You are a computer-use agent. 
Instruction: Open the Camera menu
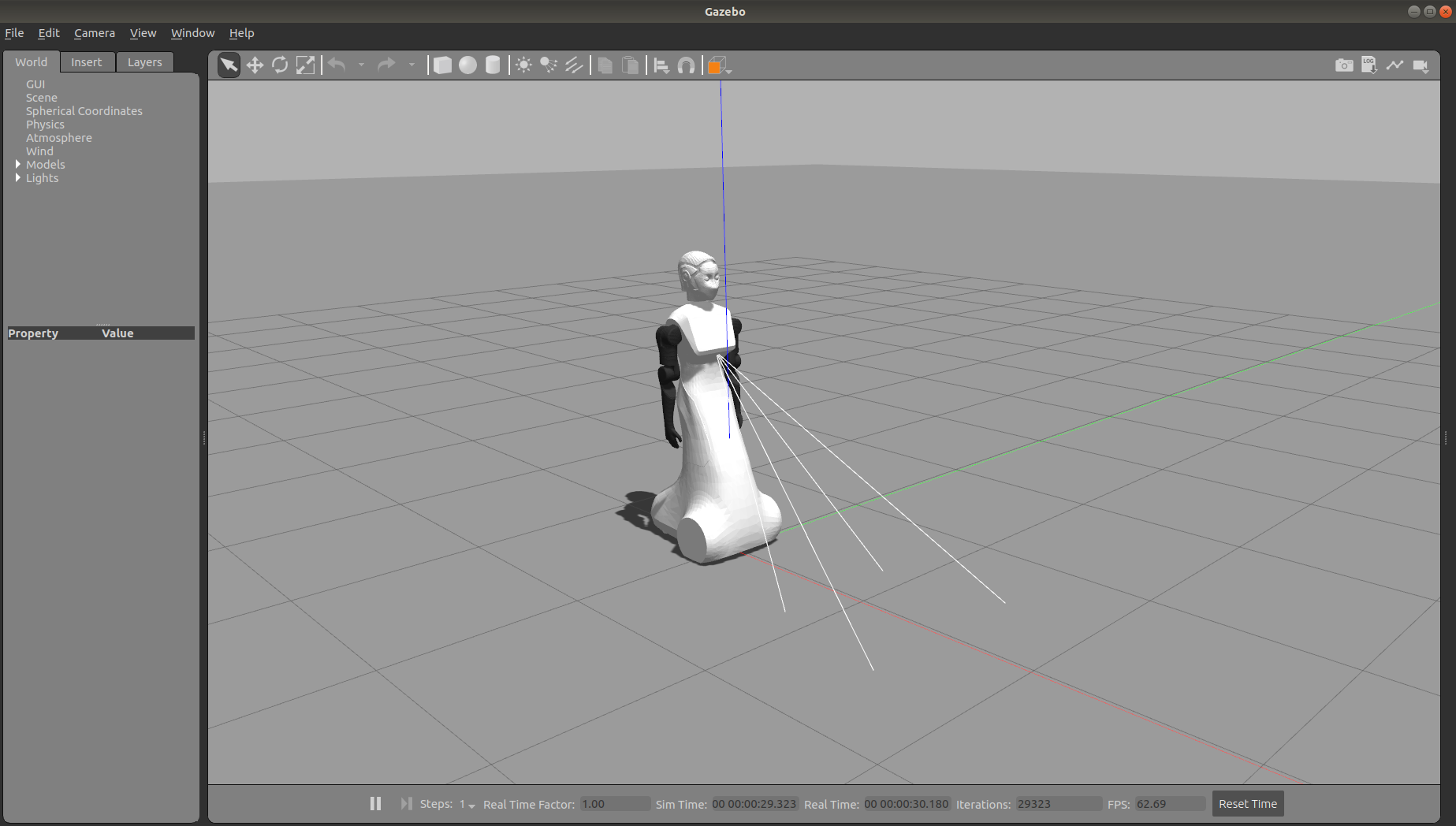click(x=94, y=33)
